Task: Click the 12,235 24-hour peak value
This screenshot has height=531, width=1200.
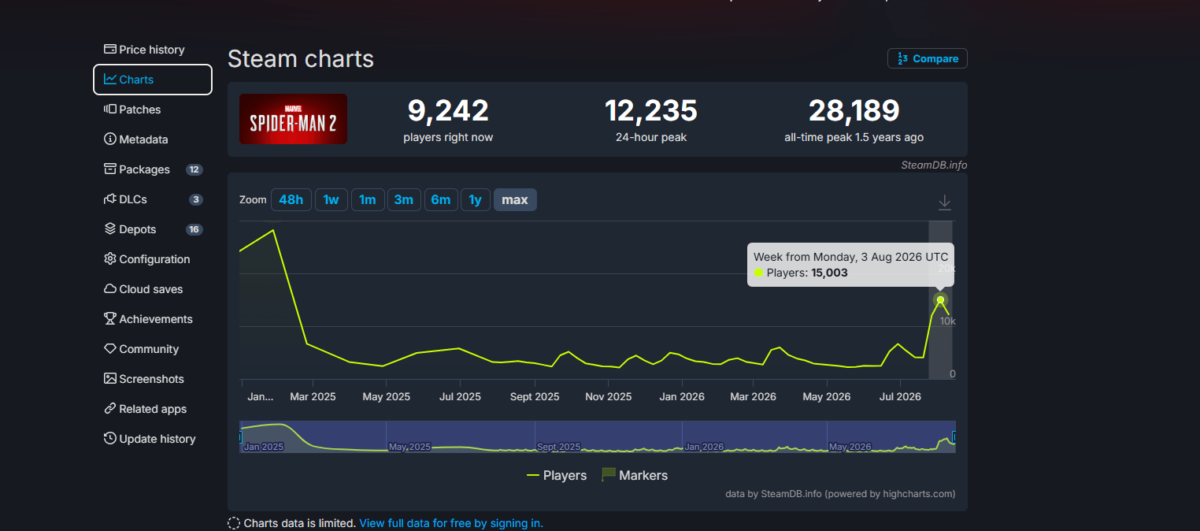Action: pos(651,110)
